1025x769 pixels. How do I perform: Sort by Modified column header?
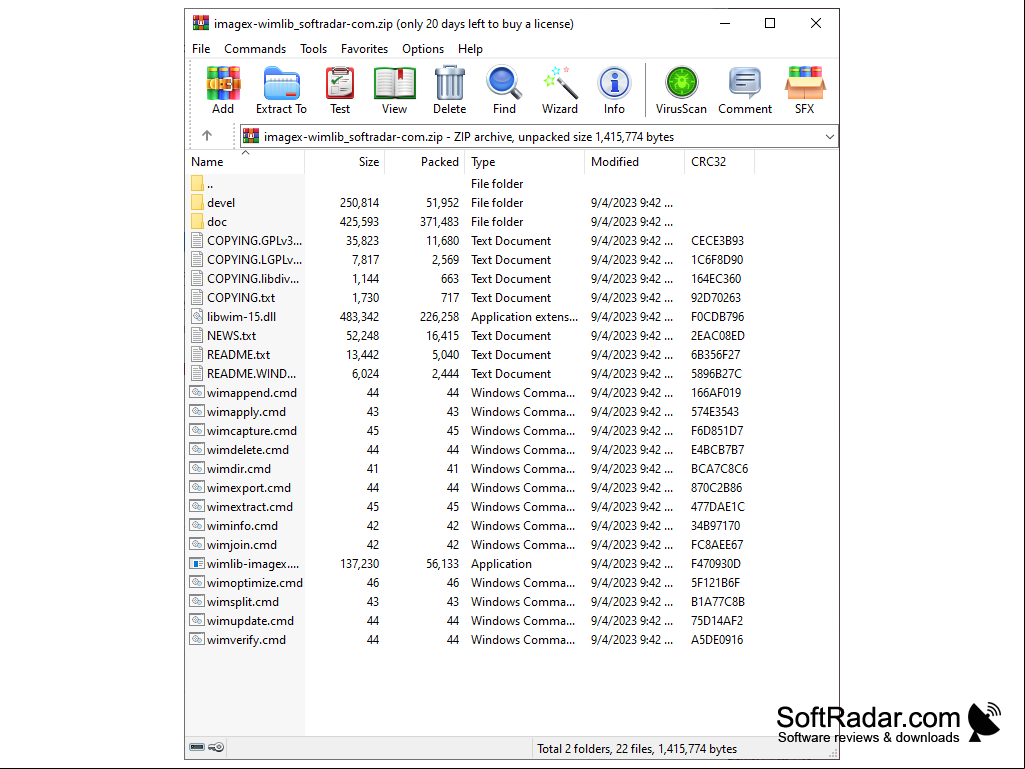click(x=635, y=162)
